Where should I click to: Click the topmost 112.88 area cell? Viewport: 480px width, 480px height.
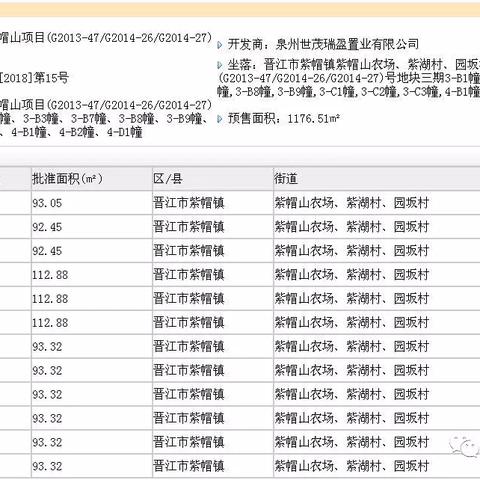92,275
